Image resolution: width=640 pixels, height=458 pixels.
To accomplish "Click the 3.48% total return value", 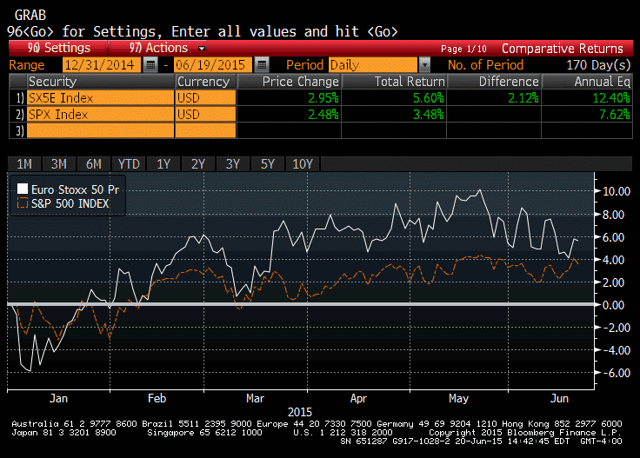I will [428, 115].
